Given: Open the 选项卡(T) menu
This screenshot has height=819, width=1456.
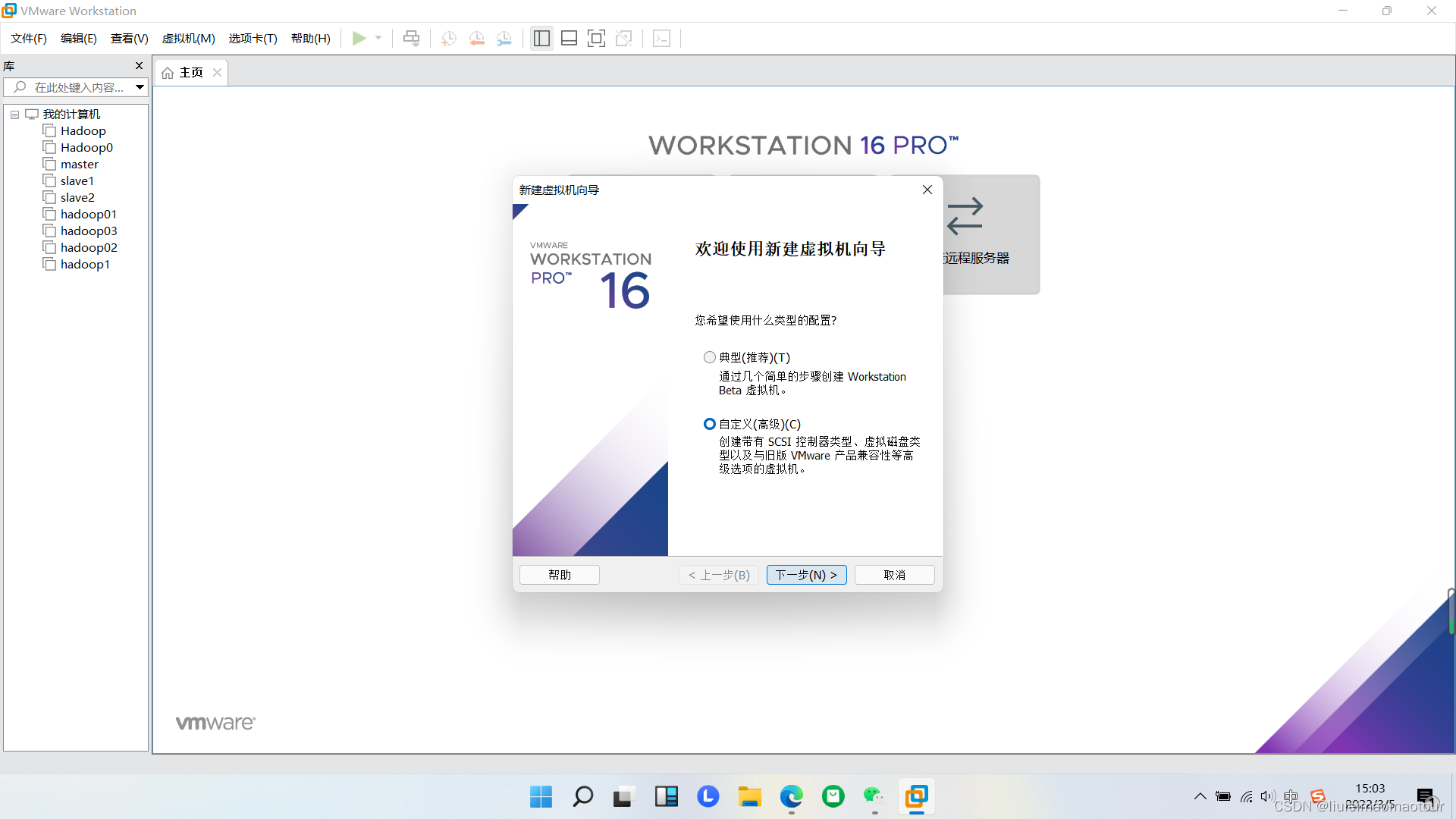Looking at the screenshot, I should (x=253, y=38).
